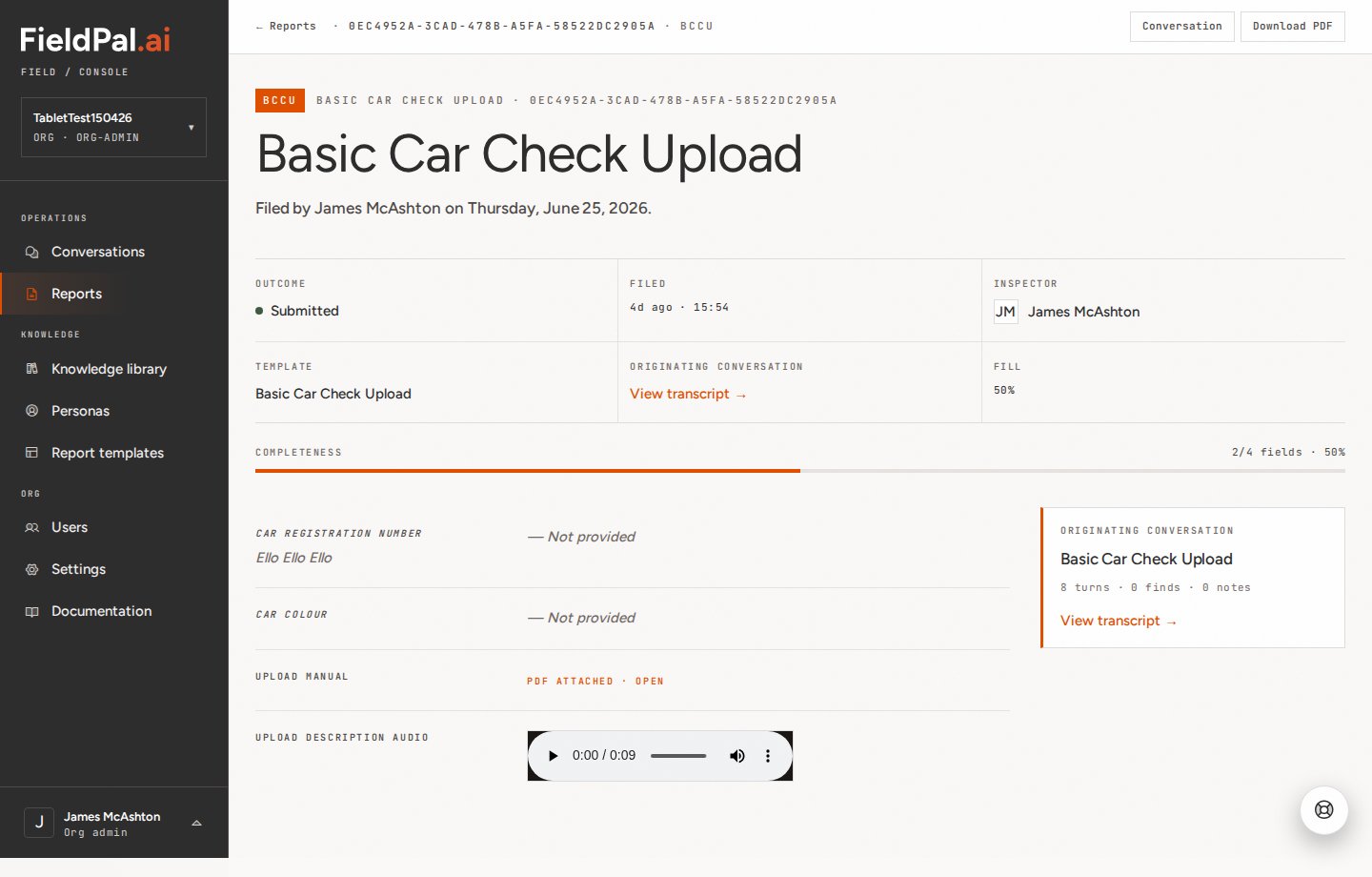Image resolution: width=1372 pixels, height=877 pixels.
Task: Open the Documentation label in the sidebar
Action: point(101,611)
